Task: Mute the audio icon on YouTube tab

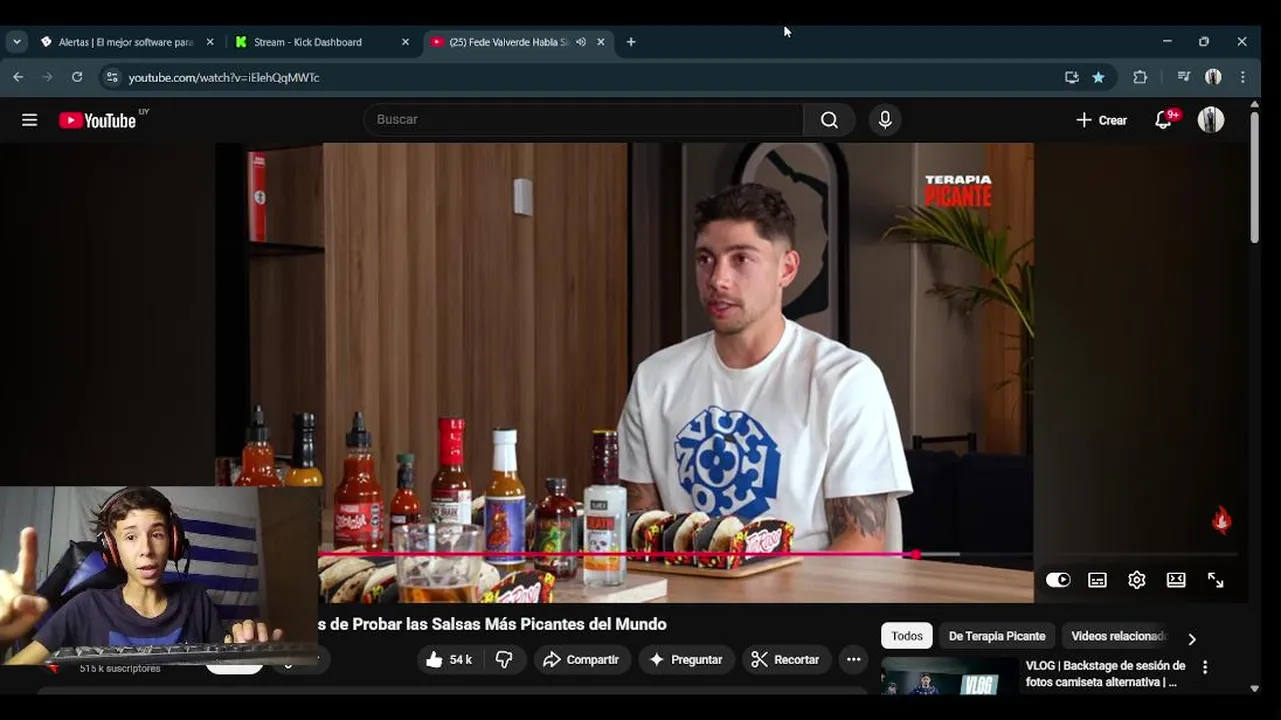Action: (x=581, y=42)
